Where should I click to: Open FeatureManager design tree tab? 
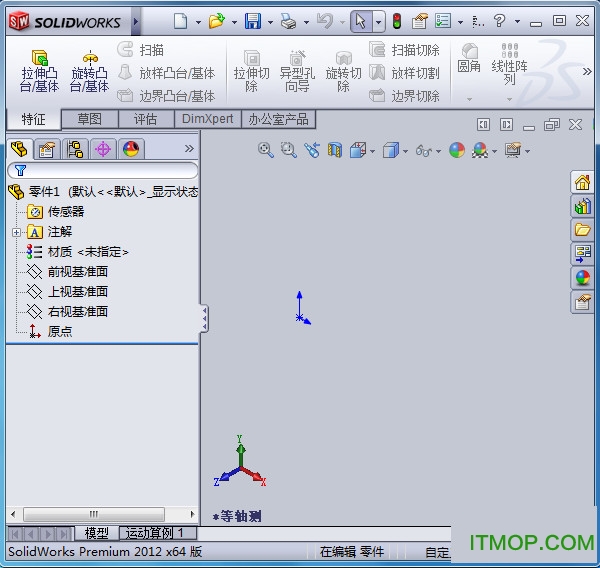click(19, 149)
